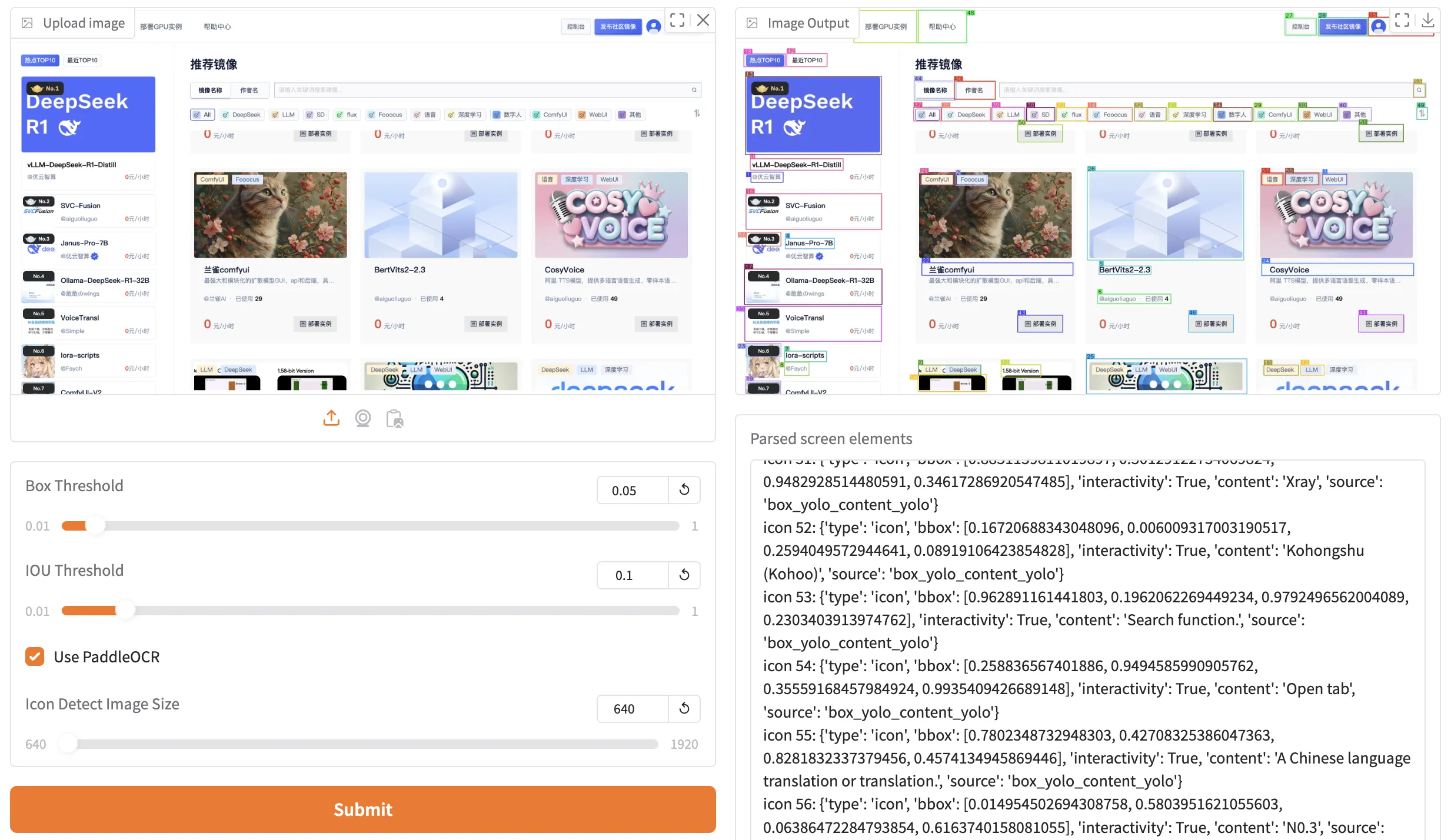Remove the uploaded image with the X icon

pyautogui.click(x=703, y=21)
